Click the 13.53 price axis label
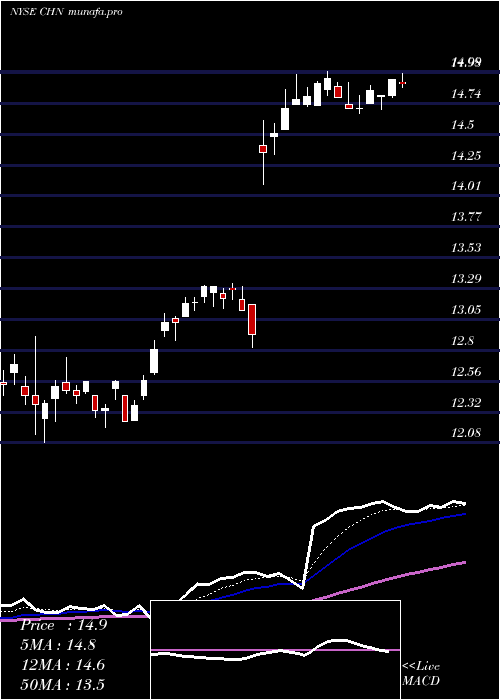This screenshot has height=700, width=500. click(466, 248)
